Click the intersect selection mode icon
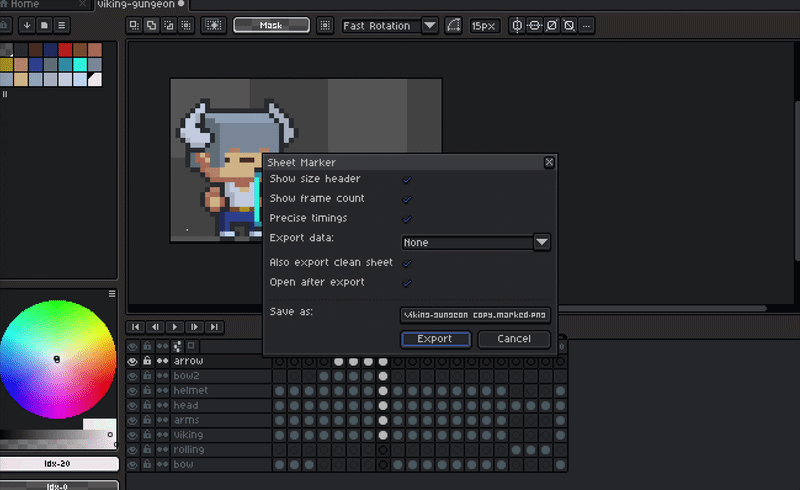Viewport: 800px width, 490px height. click(186, 25)
